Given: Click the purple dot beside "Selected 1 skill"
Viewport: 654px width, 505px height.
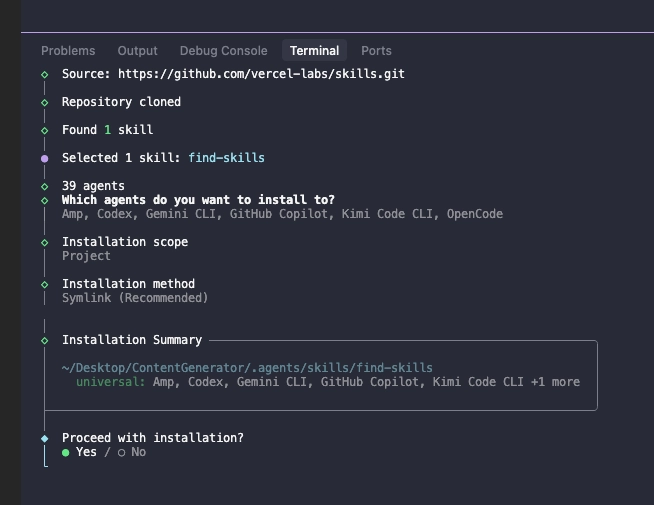Looking at the screenshot, I should 45,158.
